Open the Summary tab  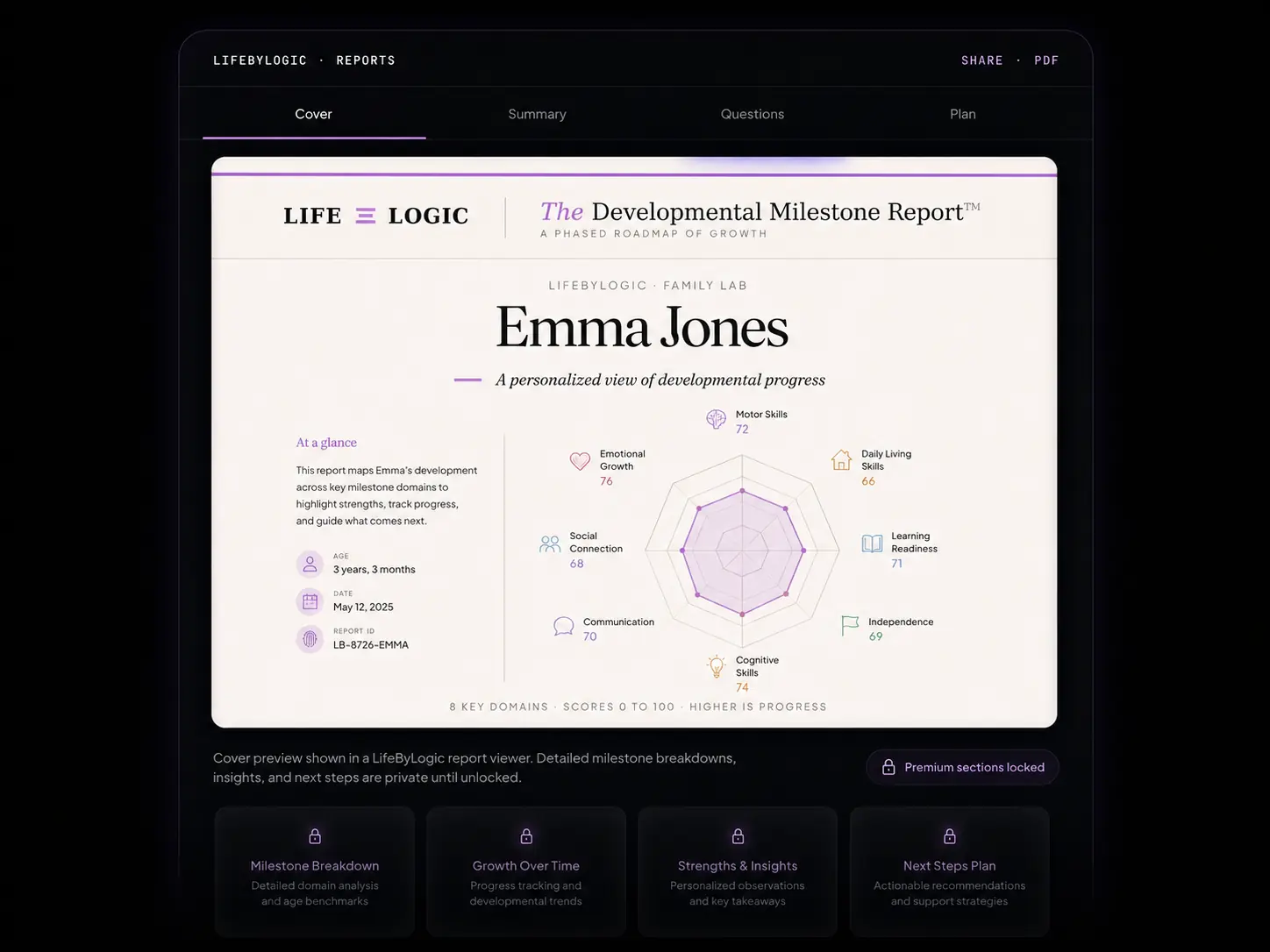pyautogui.click(x=537, y=114)
